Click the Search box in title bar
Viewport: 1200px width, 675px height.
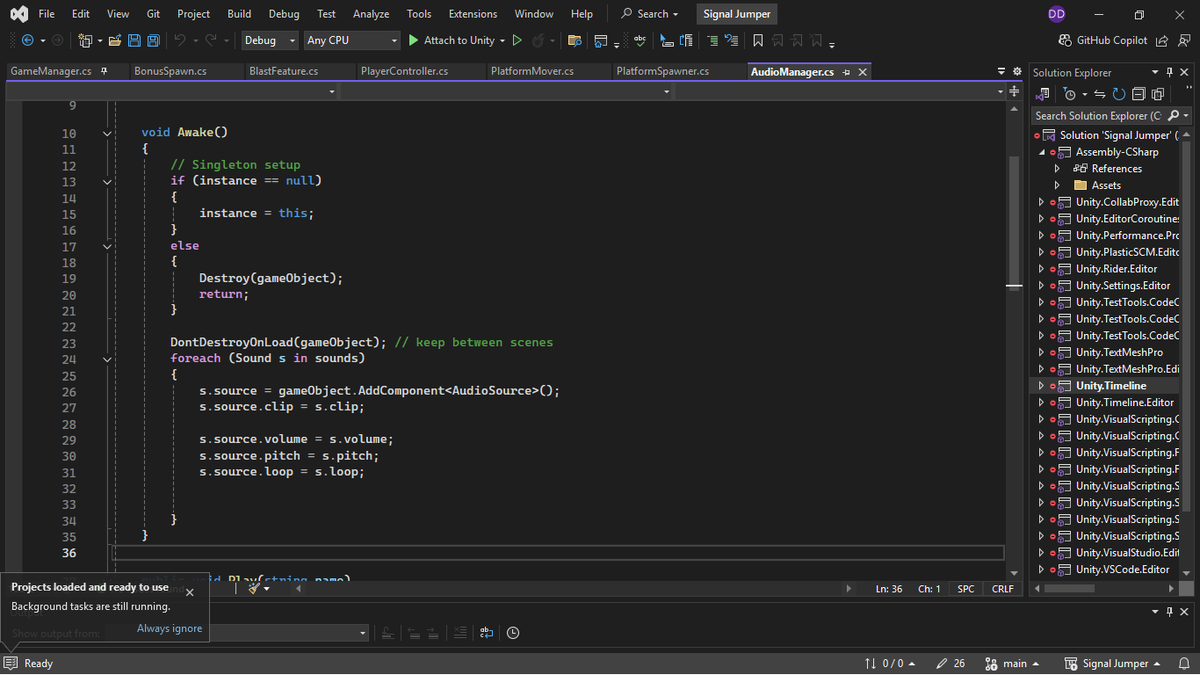pyautogui.click(x=649, y=14)
